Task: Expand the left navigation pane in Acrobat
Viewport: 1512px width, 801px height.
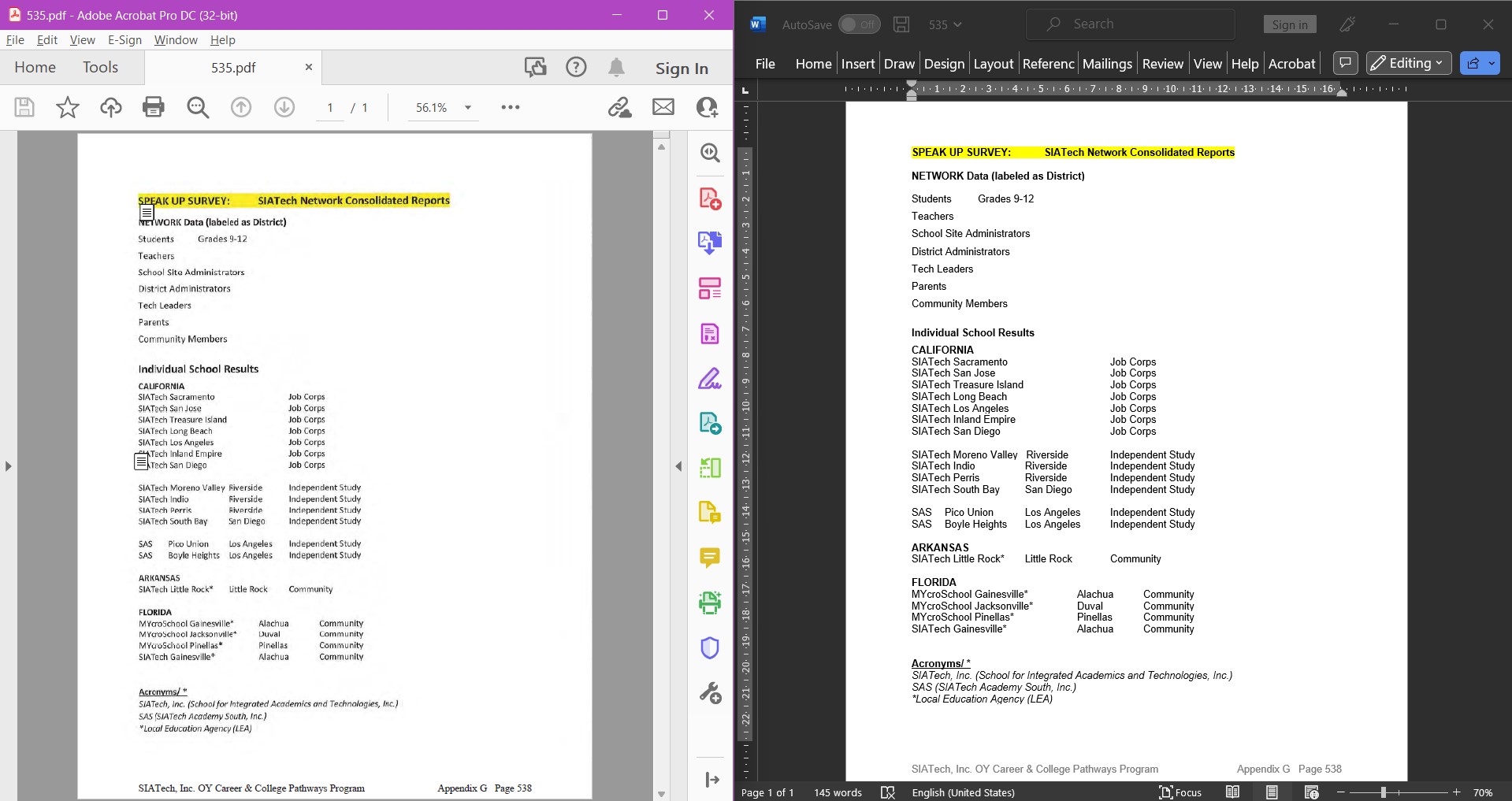Action: pyautogui.click(x=8, y=466)
